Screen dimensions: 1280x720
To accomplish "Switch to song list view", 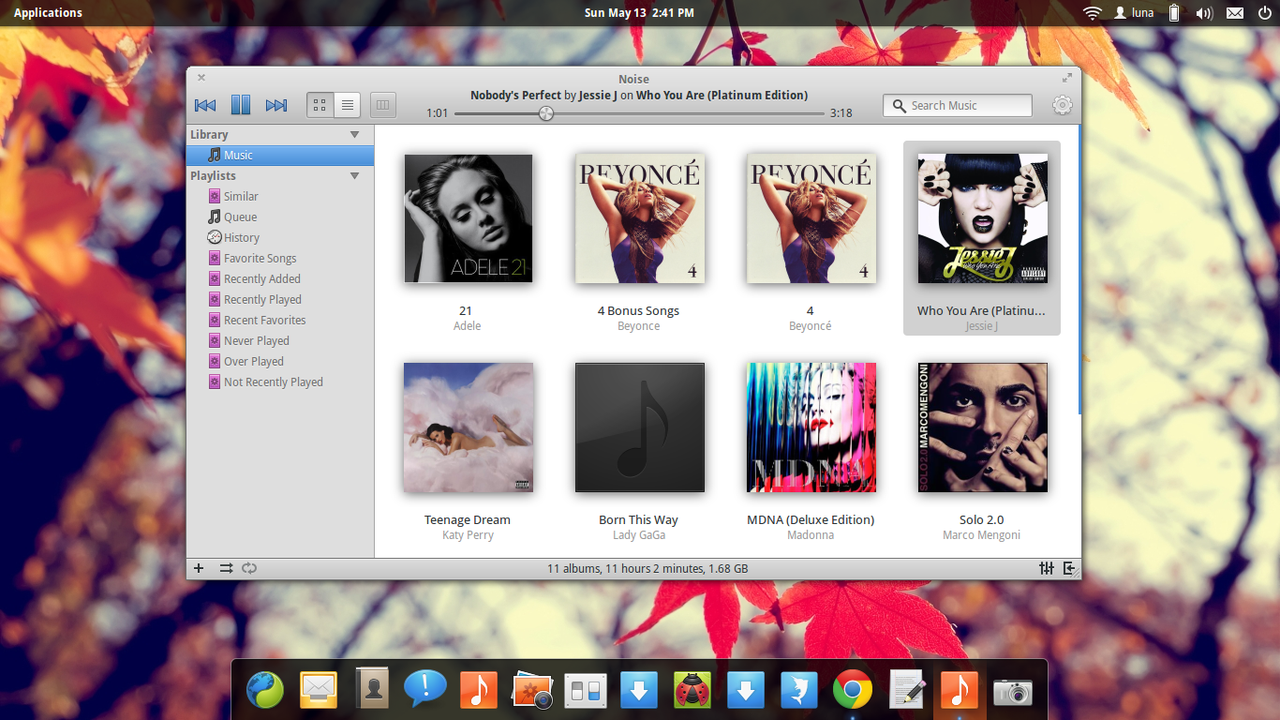I will tap(347, 104).
